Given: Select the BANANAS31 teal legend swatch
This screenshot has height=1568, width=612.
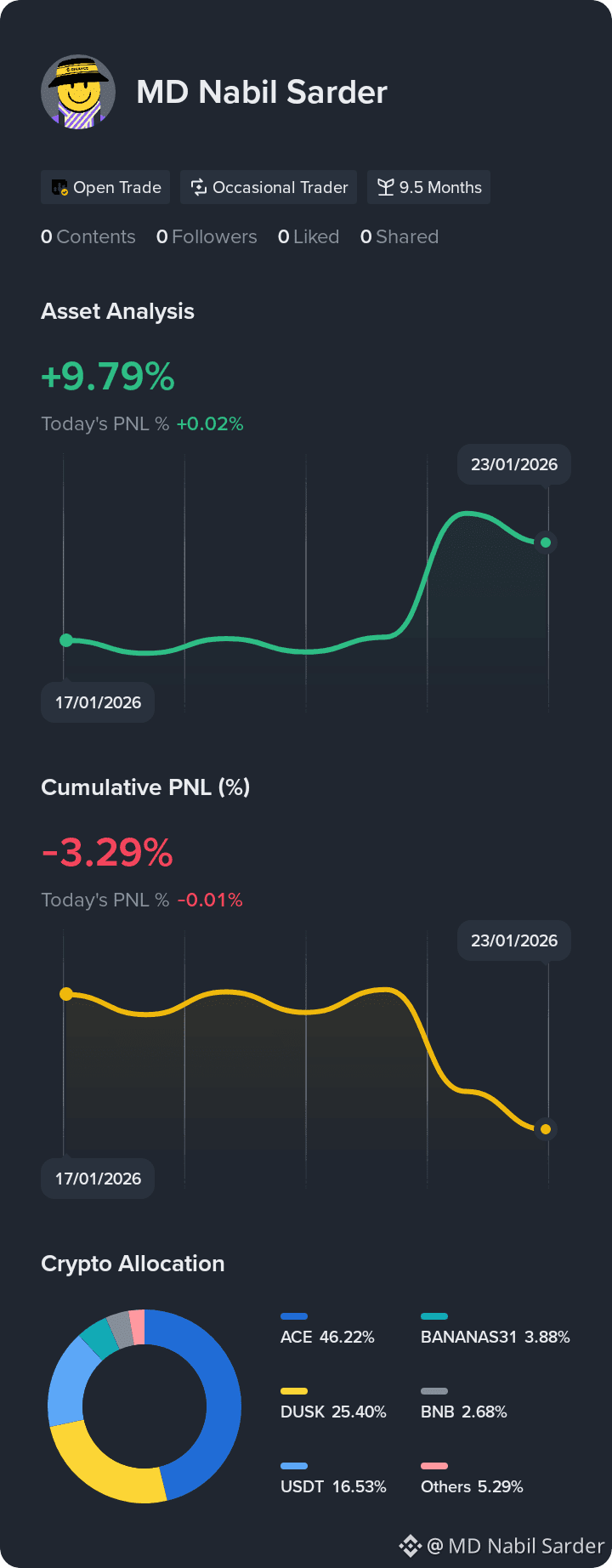Looking at the screenshot, I should tap(434, 1316).
